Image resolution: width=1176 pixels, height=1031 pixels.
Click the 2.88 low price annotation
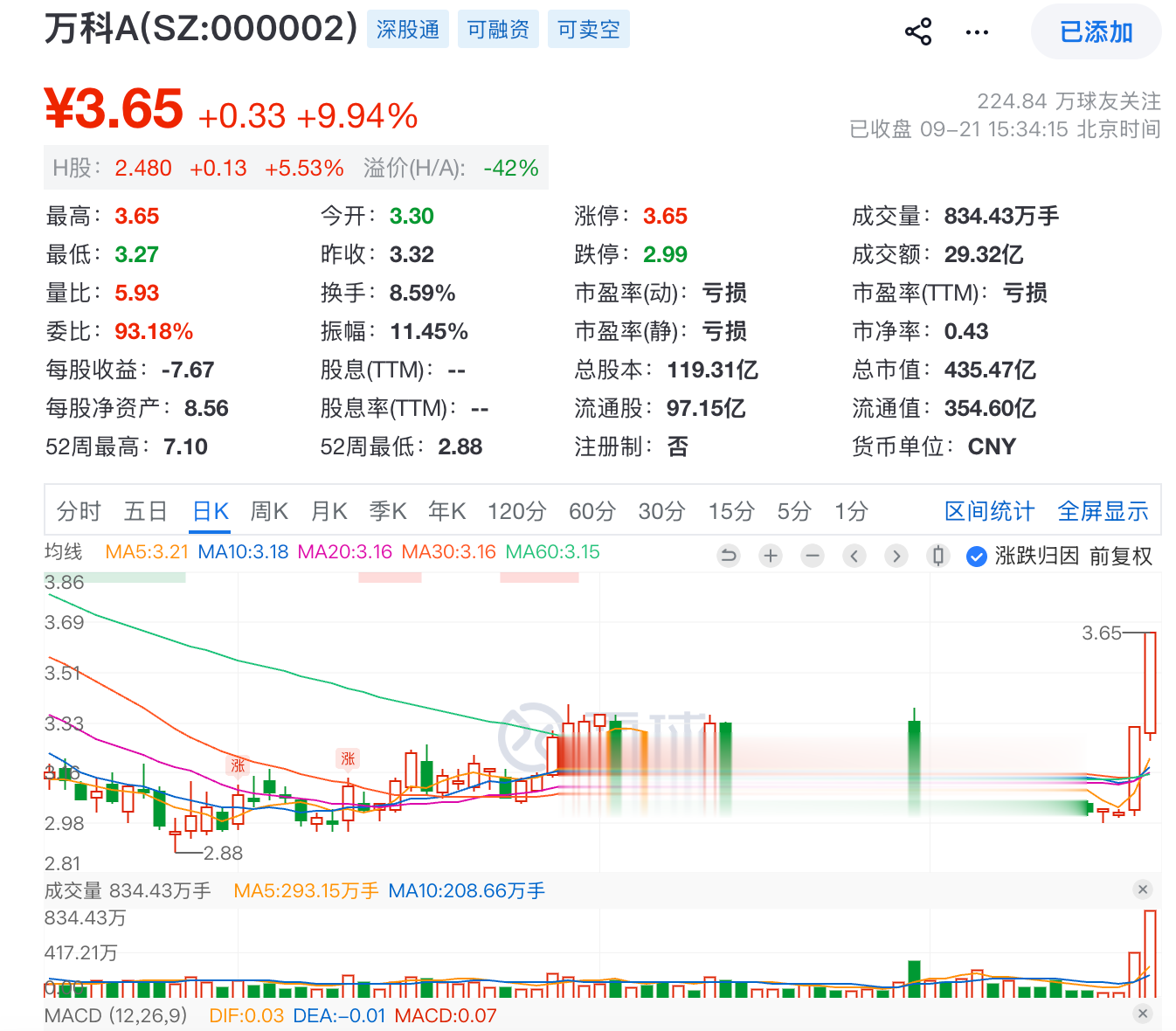223,853
